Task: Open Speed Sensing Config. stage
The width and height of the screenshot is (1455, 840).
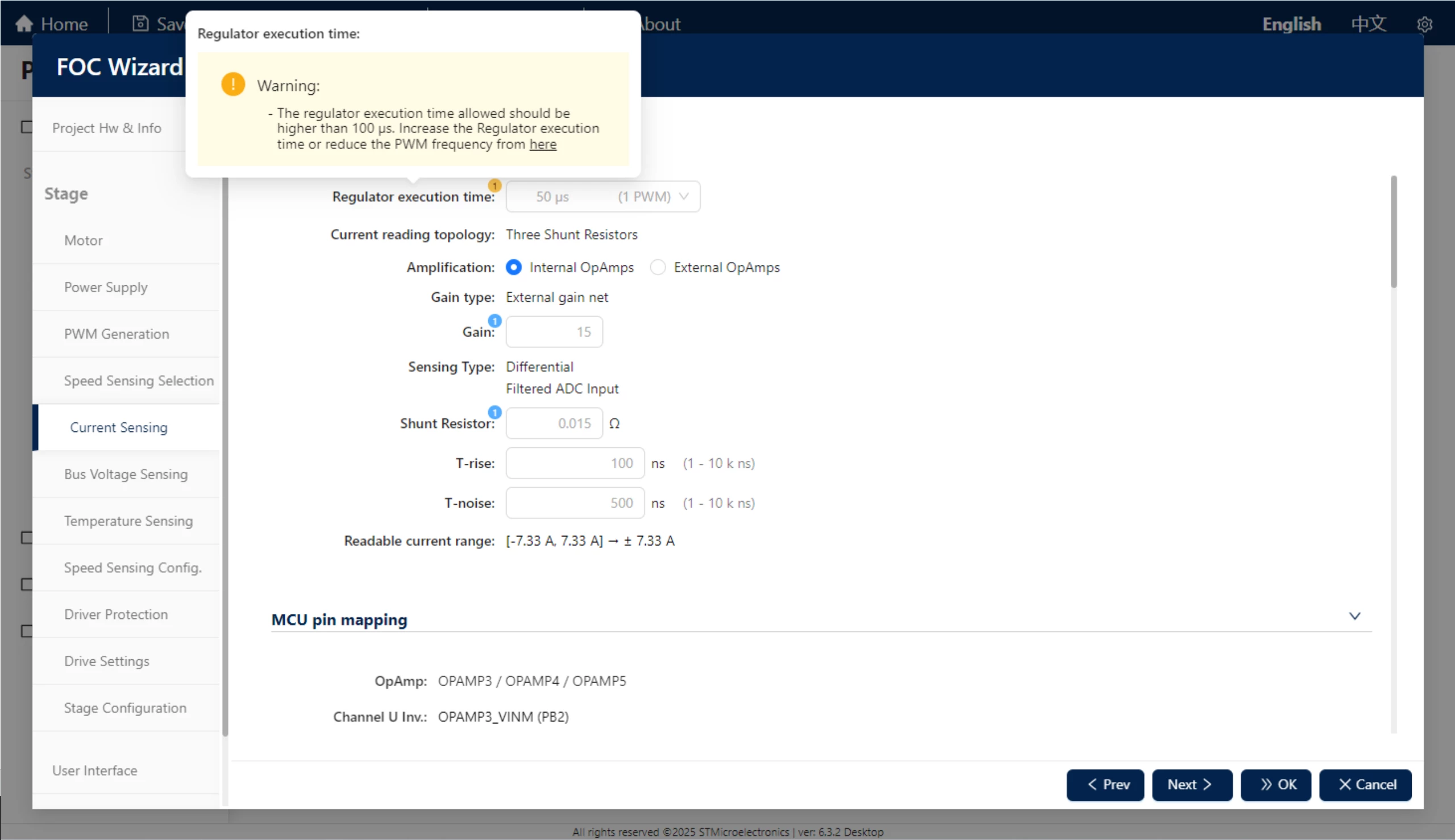Action: [x=126, y=568]
